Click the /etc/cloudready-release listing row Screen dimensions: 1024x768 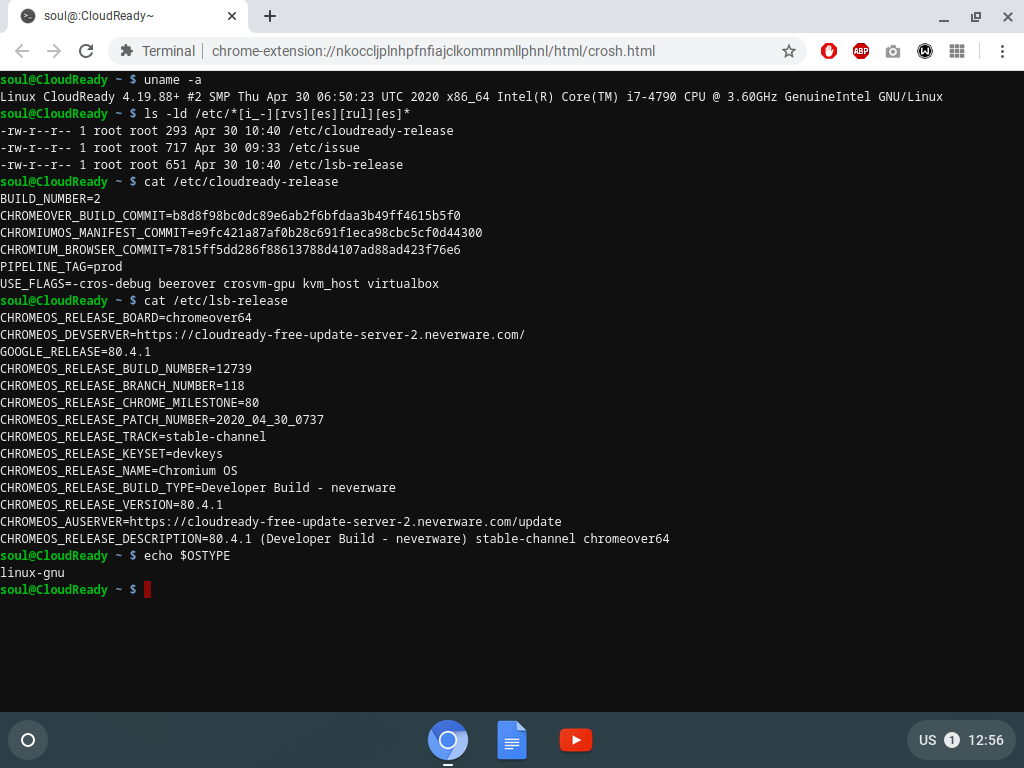coord(227,131)
